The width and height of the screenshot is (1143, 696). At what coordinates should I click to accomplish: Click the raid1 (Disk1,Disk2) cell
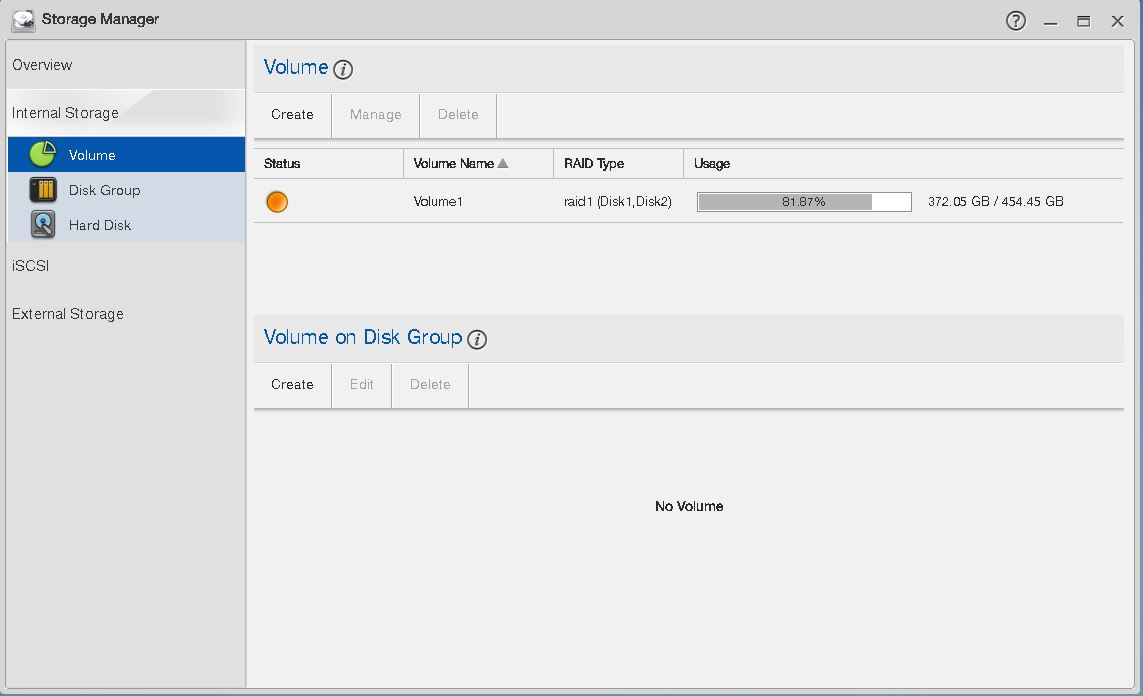[617, 202]
